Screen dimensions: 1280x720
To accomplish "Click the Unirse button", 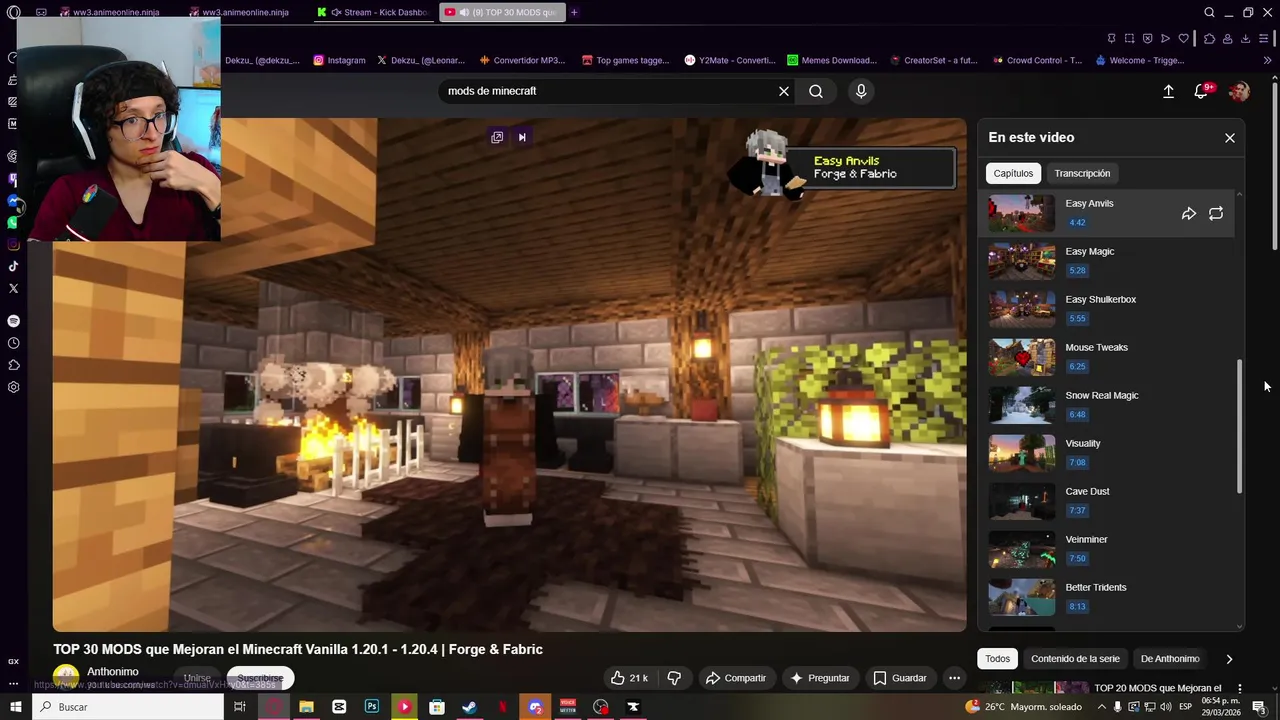I will [197, 678].
